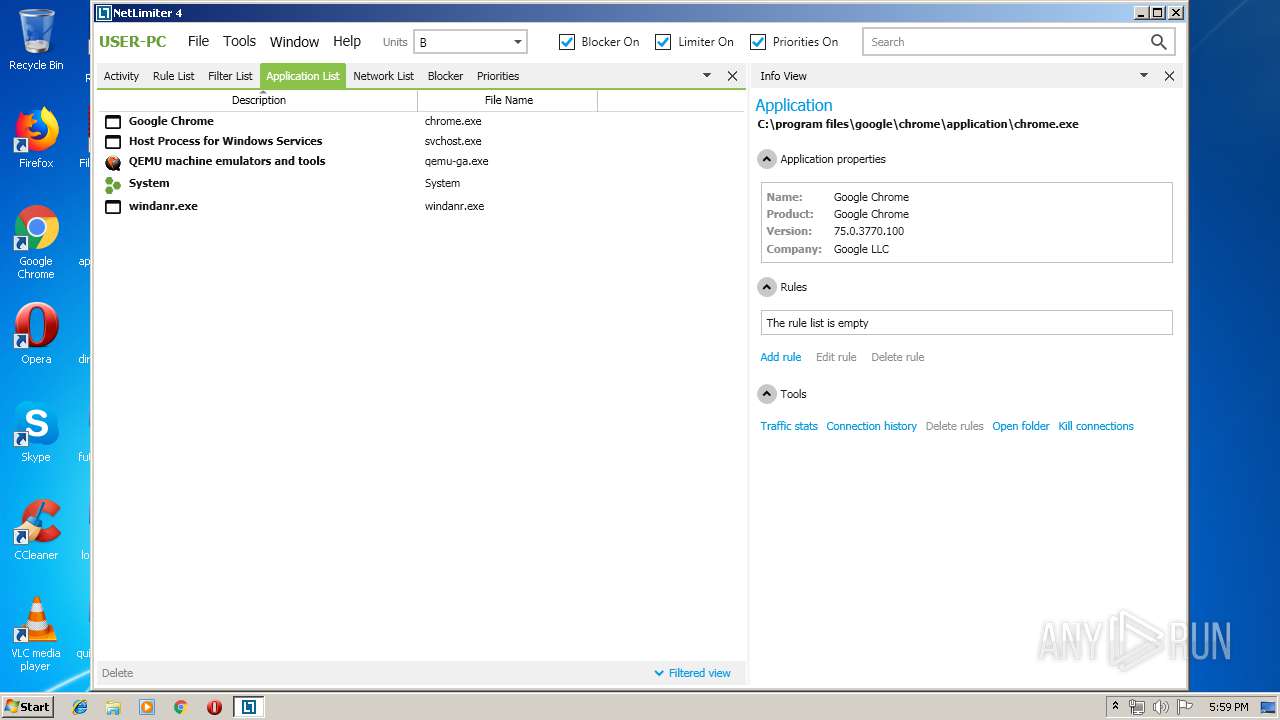Screen dimensions: 1280x720
Task: Collapse Application properties section
Action: [767, 159]
